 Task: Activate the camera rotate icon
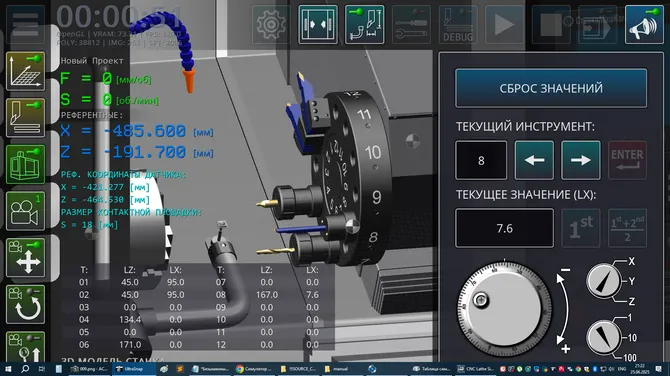click(x=26, y=304)
